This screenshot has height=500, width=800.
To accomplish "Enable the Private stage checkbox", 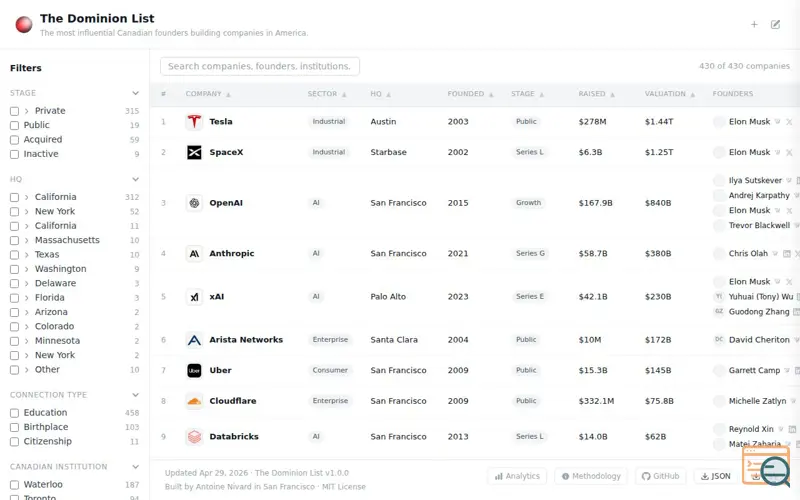I will [14, 111].
